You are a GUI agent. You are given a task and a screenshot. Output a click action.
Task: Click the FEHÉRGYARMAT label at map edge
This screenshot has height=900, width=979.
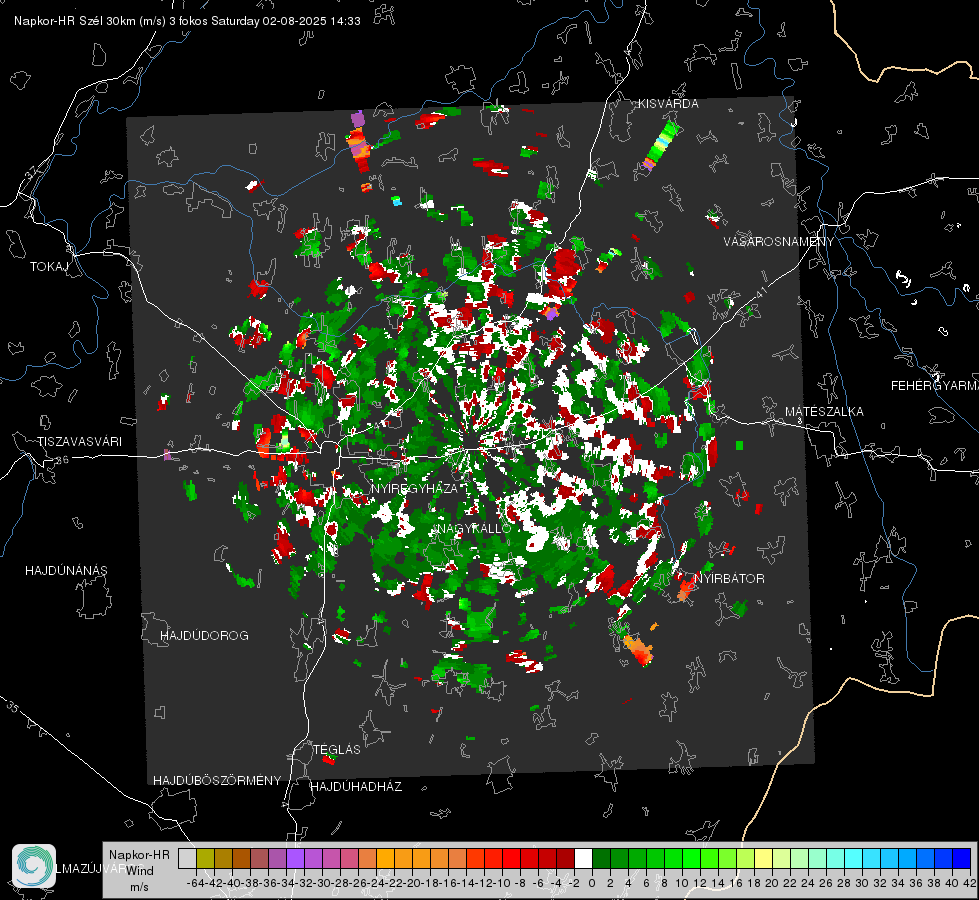[934, 386]
